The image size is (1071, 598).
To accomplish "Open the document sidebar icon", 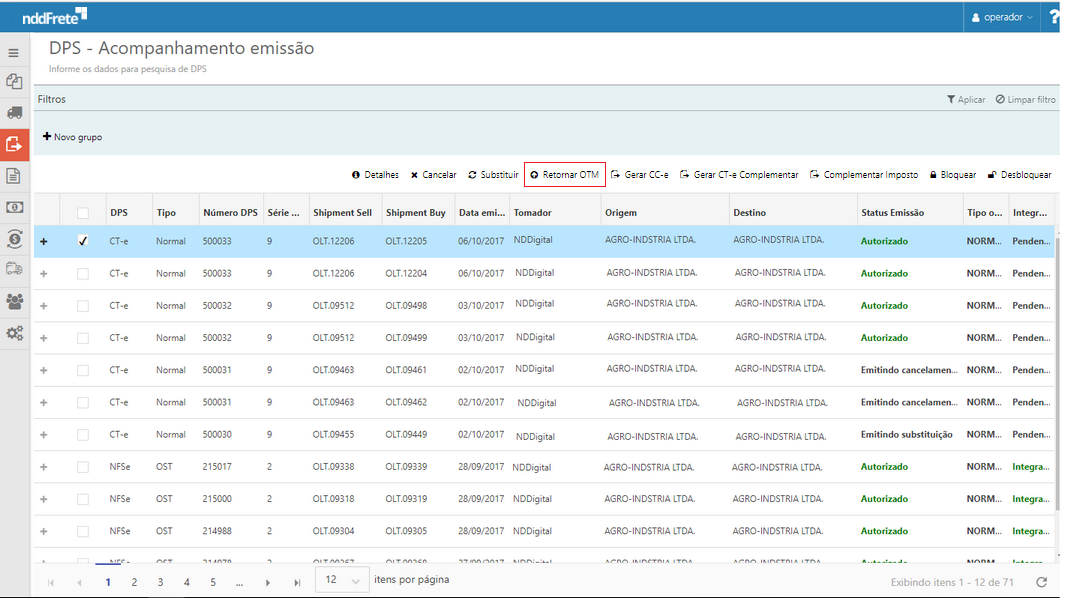I will pyautogui.click(x=14, y=176).
